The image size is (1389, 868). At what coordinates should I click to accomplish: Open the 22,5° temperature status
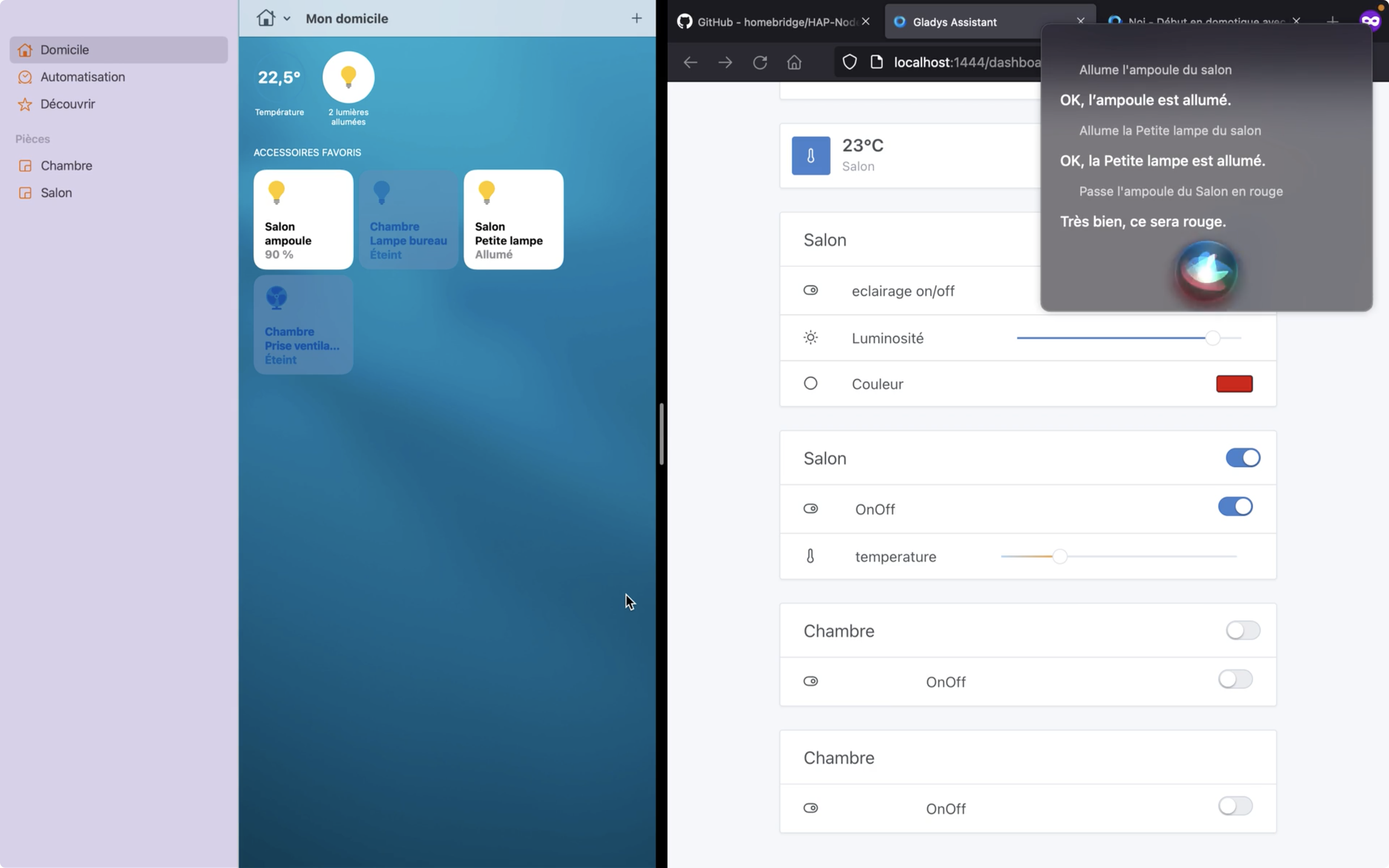(x=279, y=77)
